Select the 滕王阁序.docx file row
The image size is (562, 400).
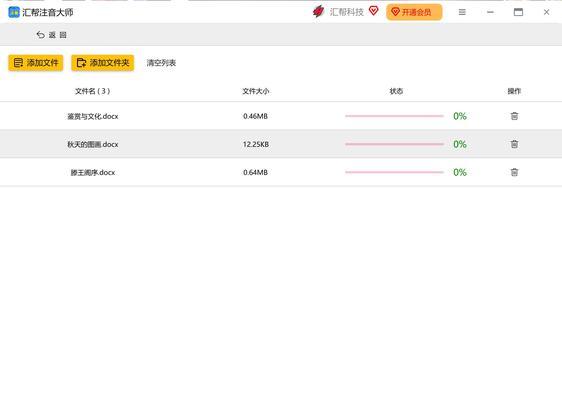point(281,172)
